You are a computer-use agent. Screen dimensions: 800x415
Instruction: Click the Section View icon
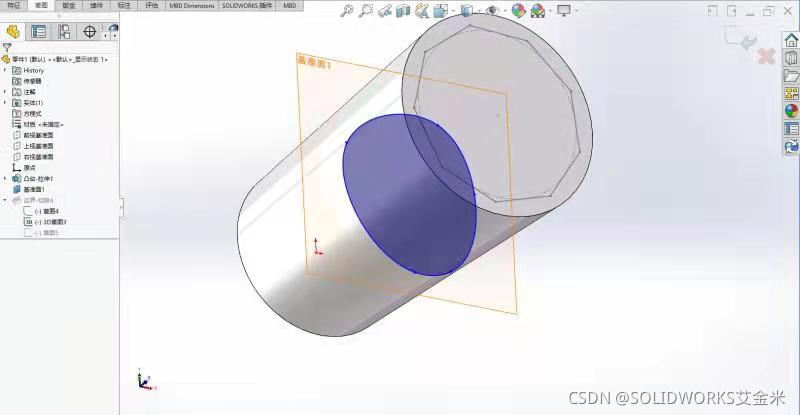(403, 11)
